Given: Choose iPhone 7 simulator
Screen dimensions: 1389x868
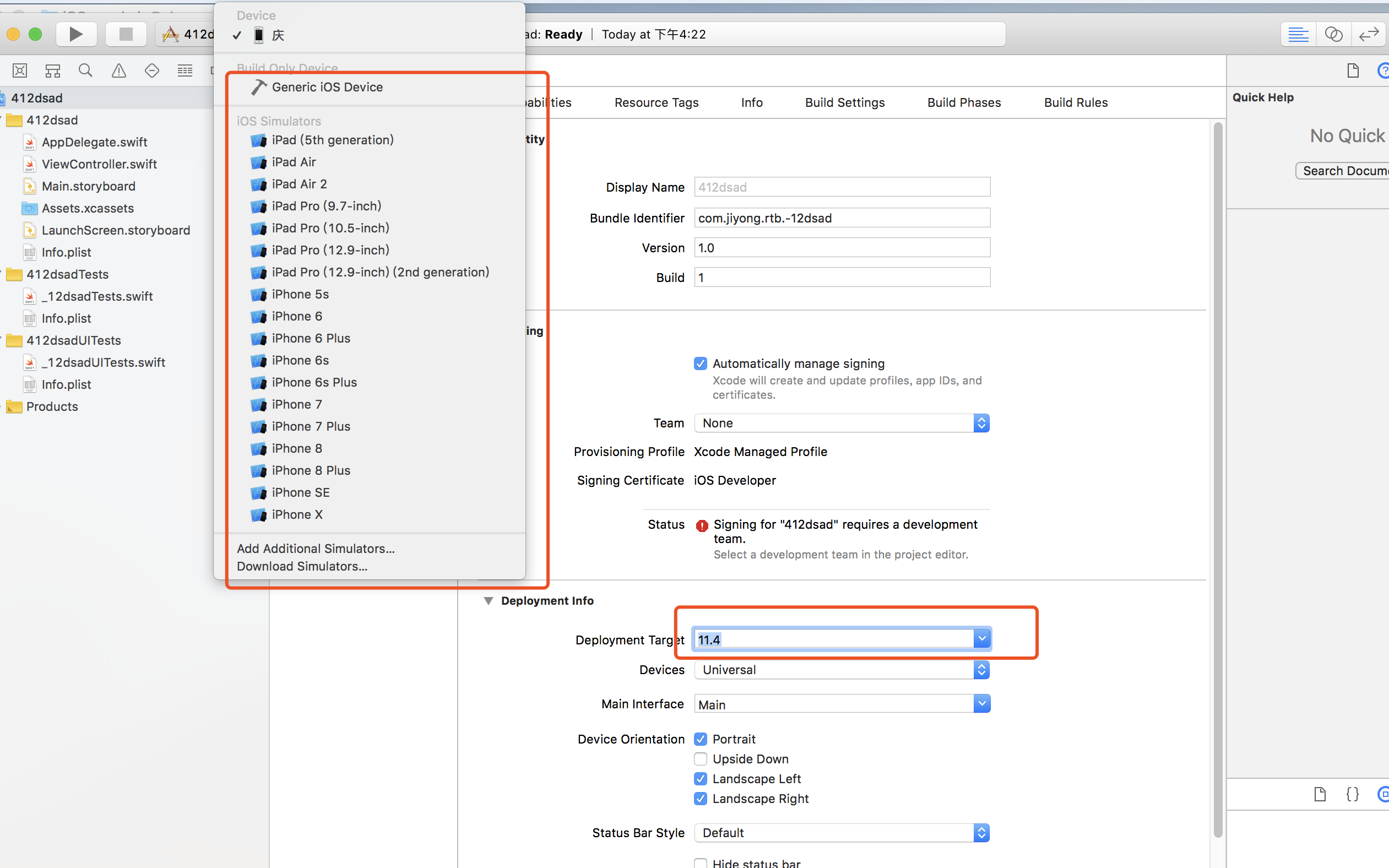Looking at the screenshot, I should click(369, 404).
